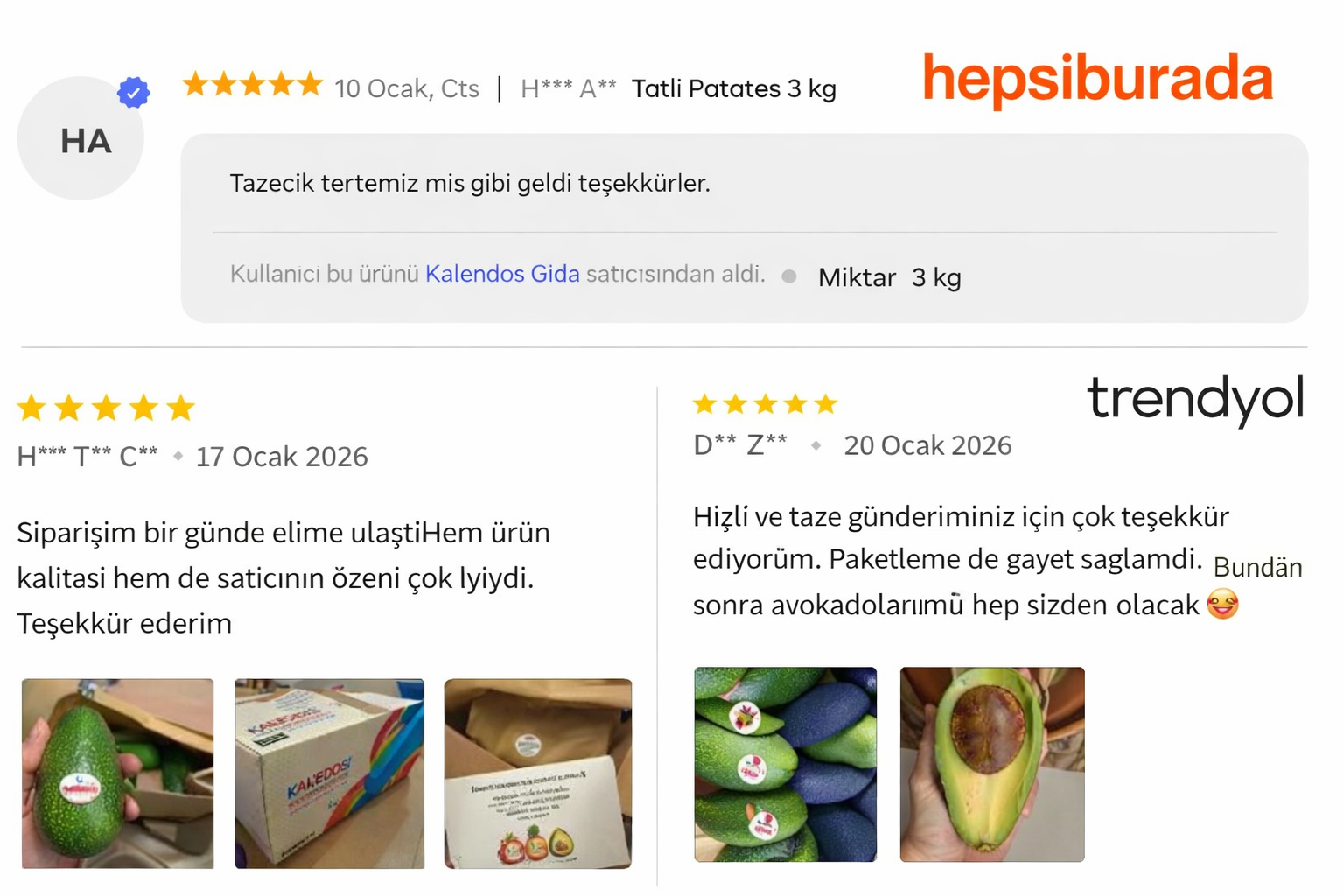Click the hepsiburada logo
The width and height of the screenshot is (1344, 896).
[x=1097, y=80]
